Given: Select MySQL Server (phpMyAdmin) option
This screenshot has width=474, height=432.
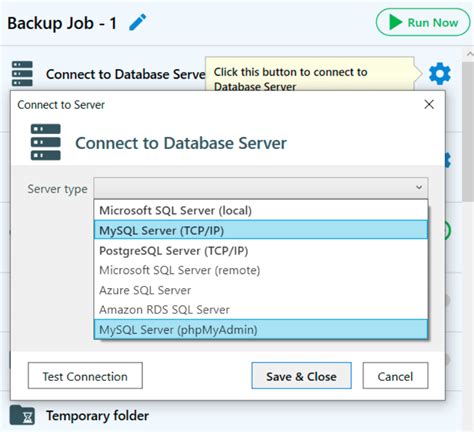Looking at the screenshot, I should pos(261,330).
